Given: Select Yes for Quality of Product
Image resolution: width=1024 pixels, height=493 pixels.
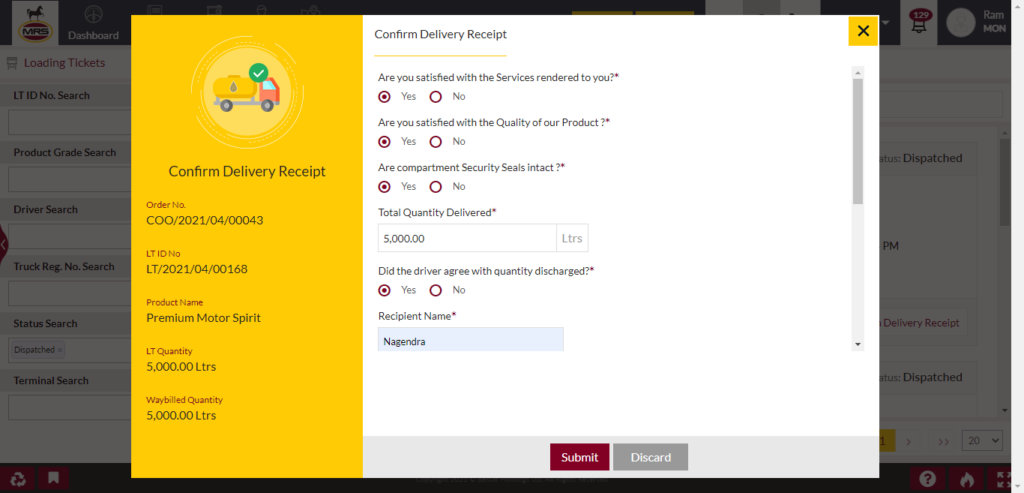Looking at the screenshot, I should [x=385, y=142].
